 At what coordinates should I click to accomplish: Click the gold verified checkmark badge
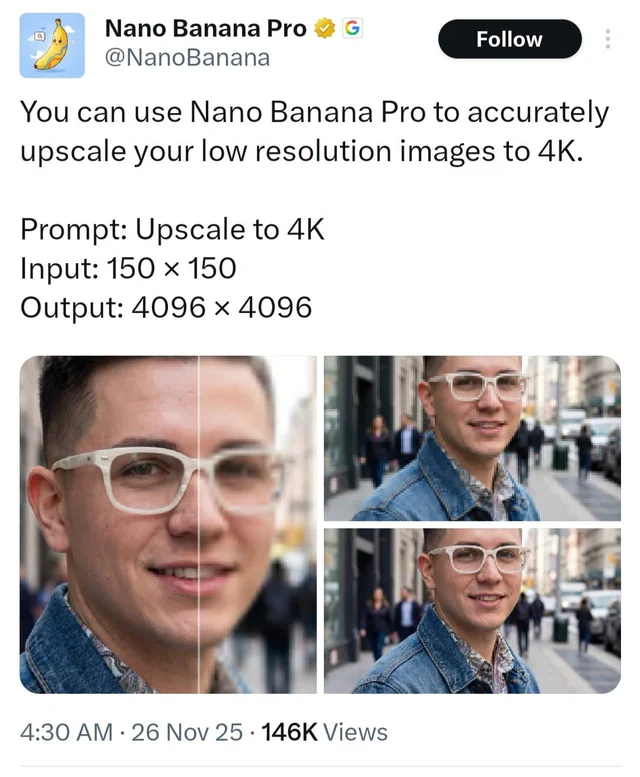click(x=325, y=28)
